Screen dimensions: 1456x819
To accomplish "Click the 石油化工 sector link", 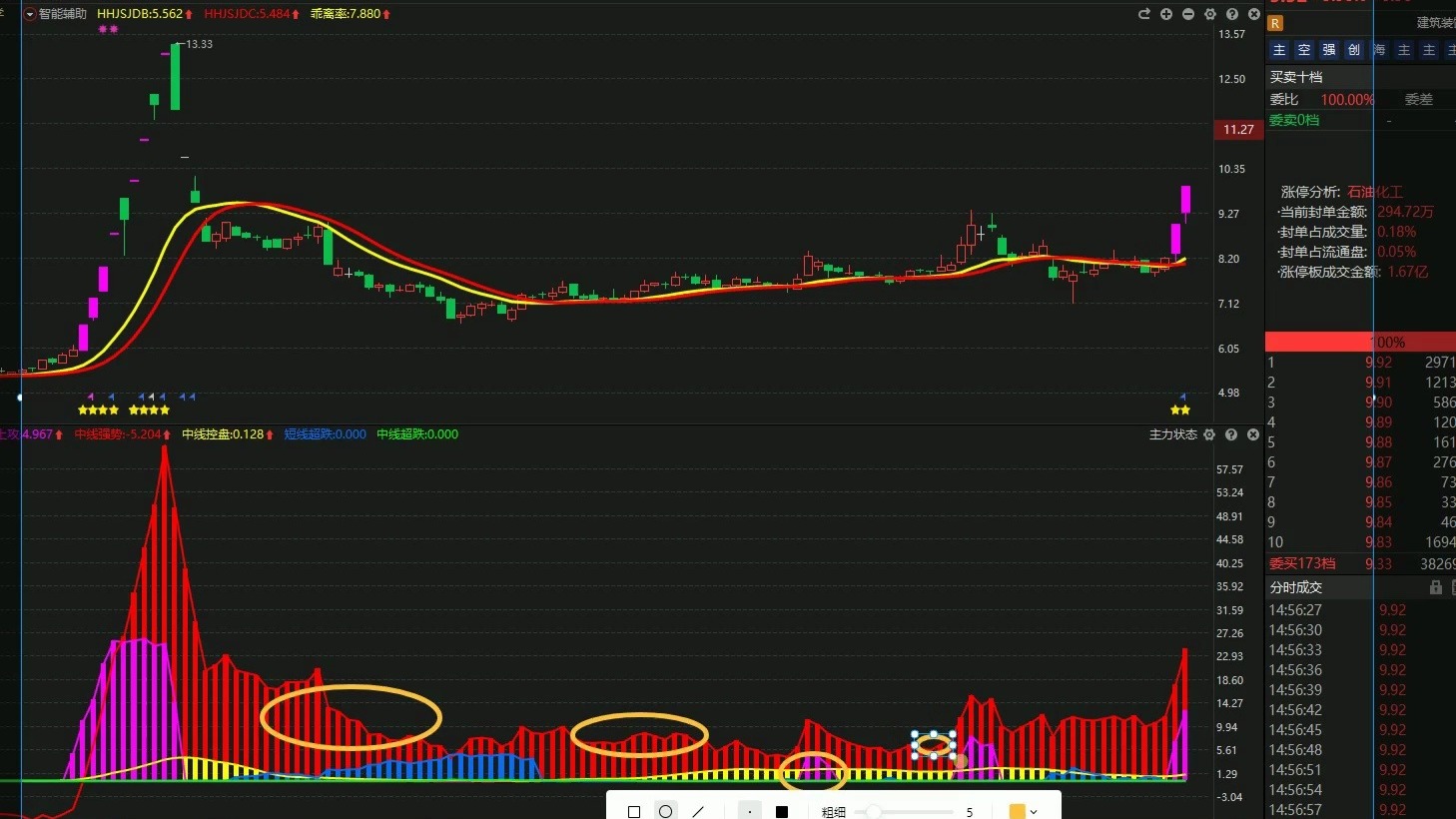I will tap(1375, 192).
